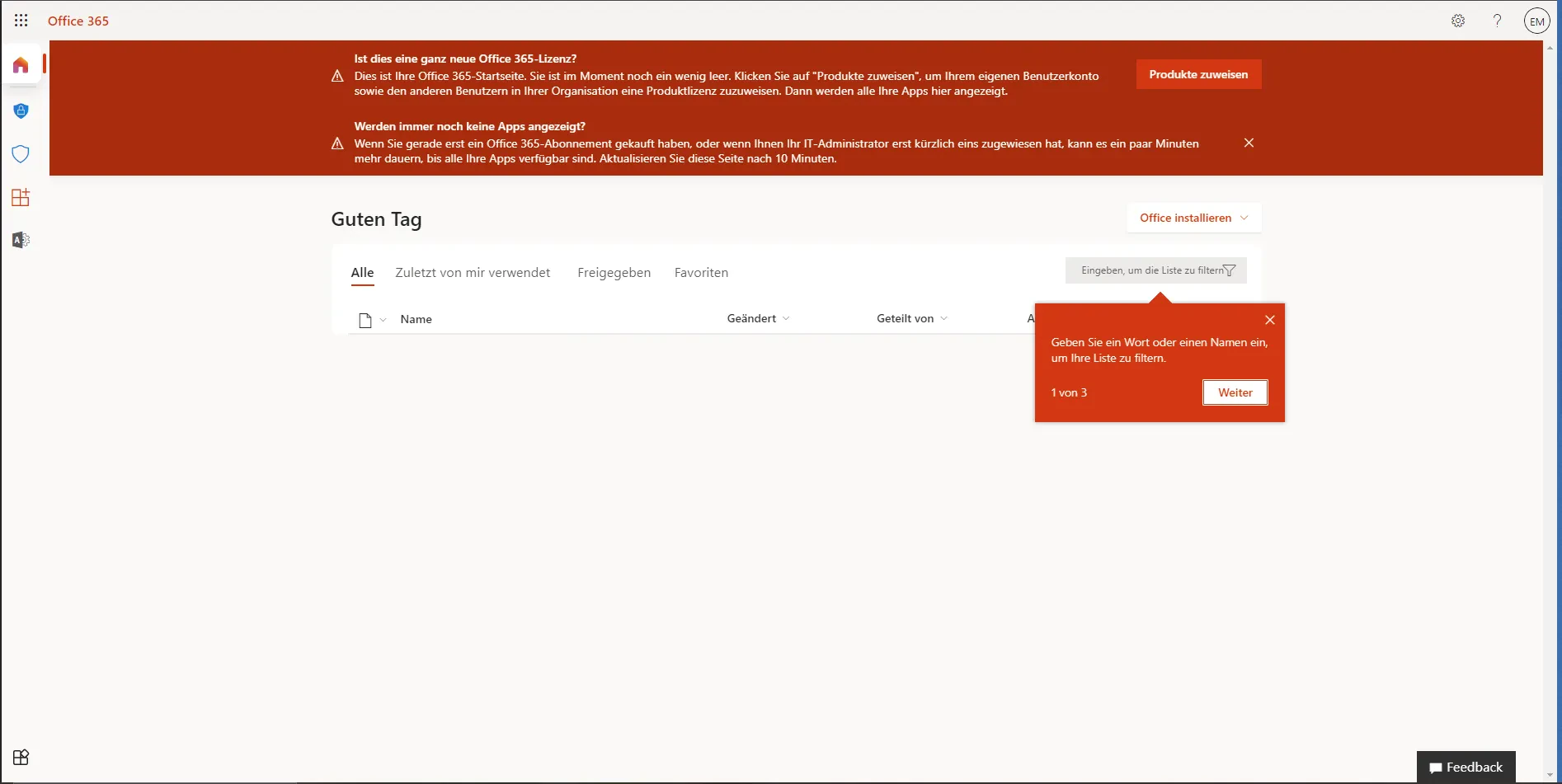Viewport: 1562px width, 784px height.
Task: Open the app launcher grid icon
Action: 21,21
